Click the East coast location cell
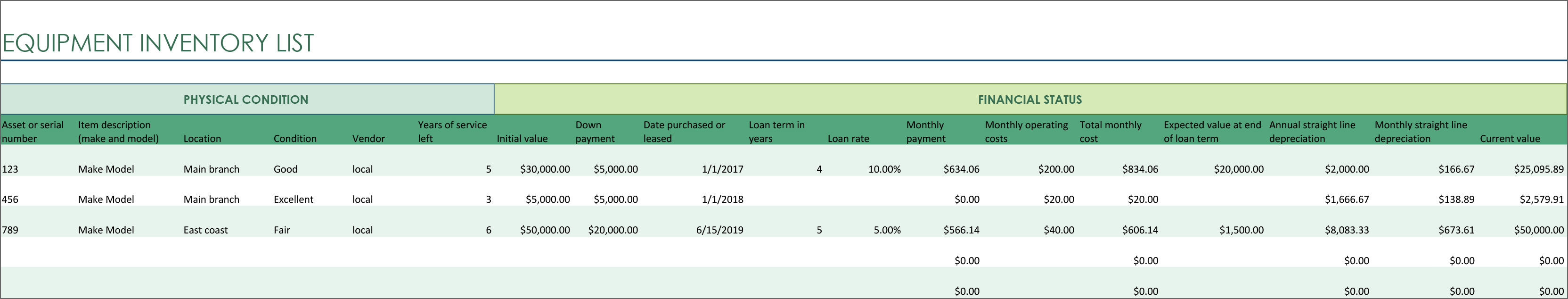 (x=206, y=230)
